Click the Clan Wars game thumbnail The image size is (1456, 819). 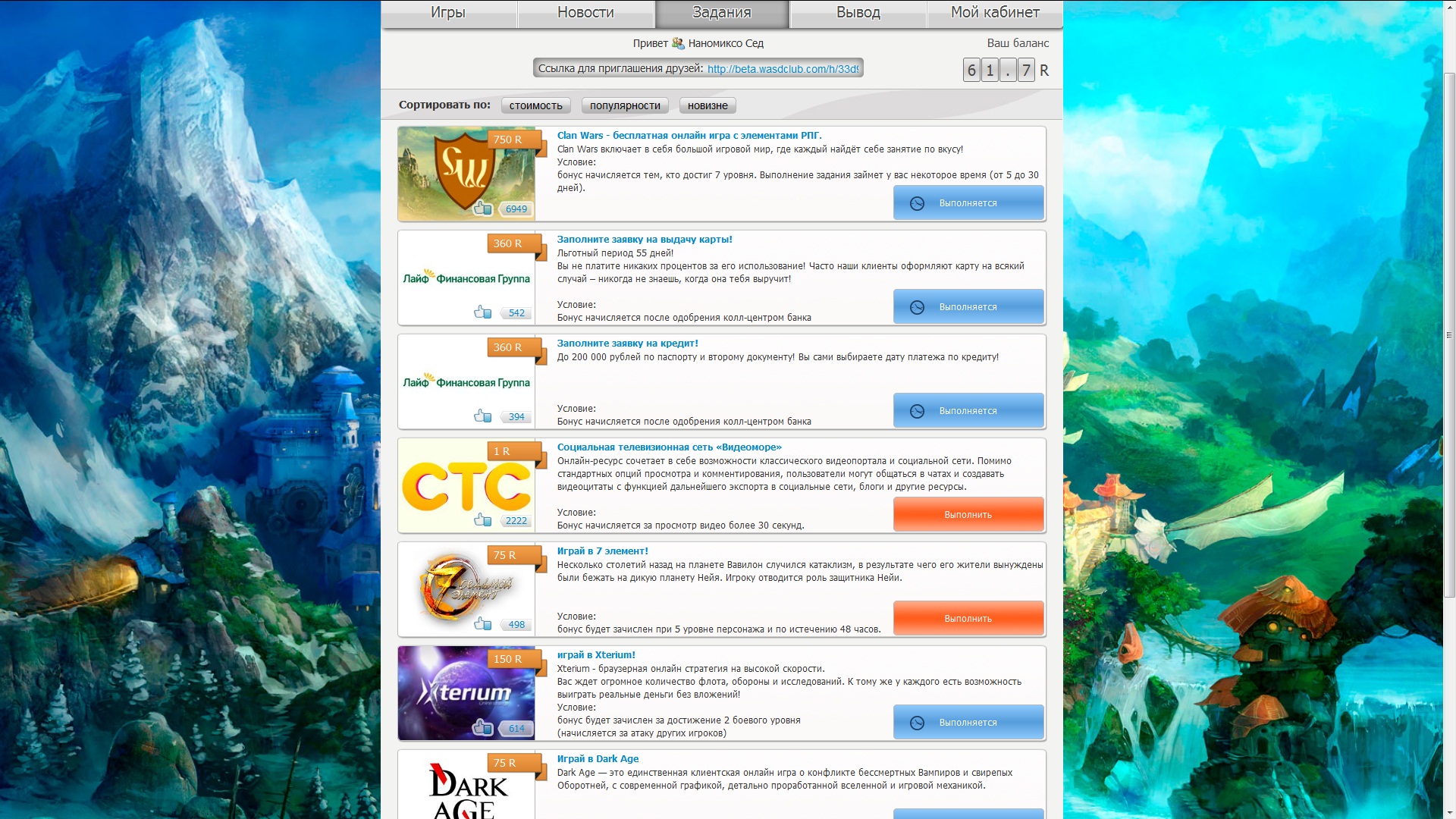(466, 174)
